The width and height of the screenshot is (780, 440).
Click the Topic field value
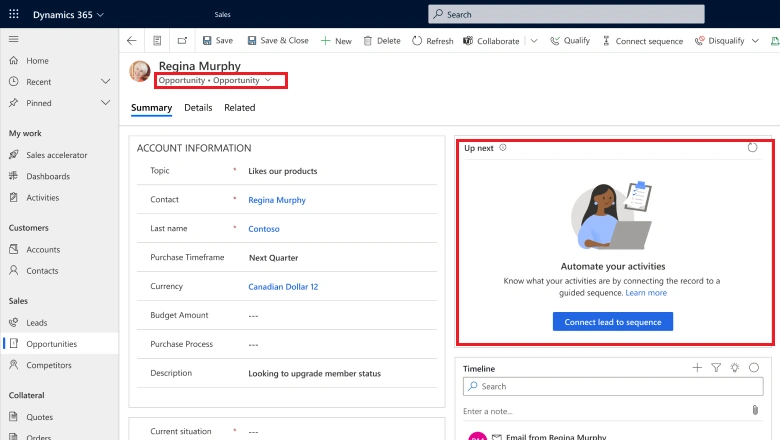click(283, 171)
